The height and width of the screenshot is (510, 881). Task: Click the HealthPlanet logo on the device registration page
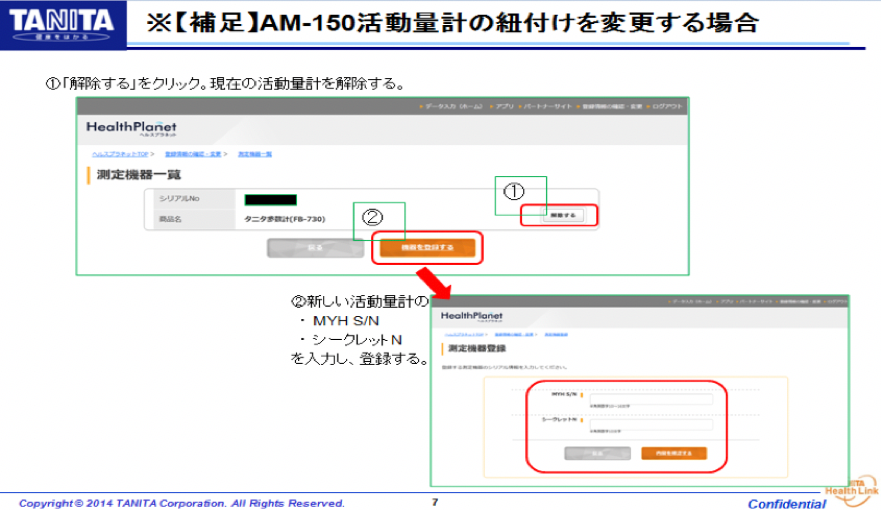click(x=471, y=317)
